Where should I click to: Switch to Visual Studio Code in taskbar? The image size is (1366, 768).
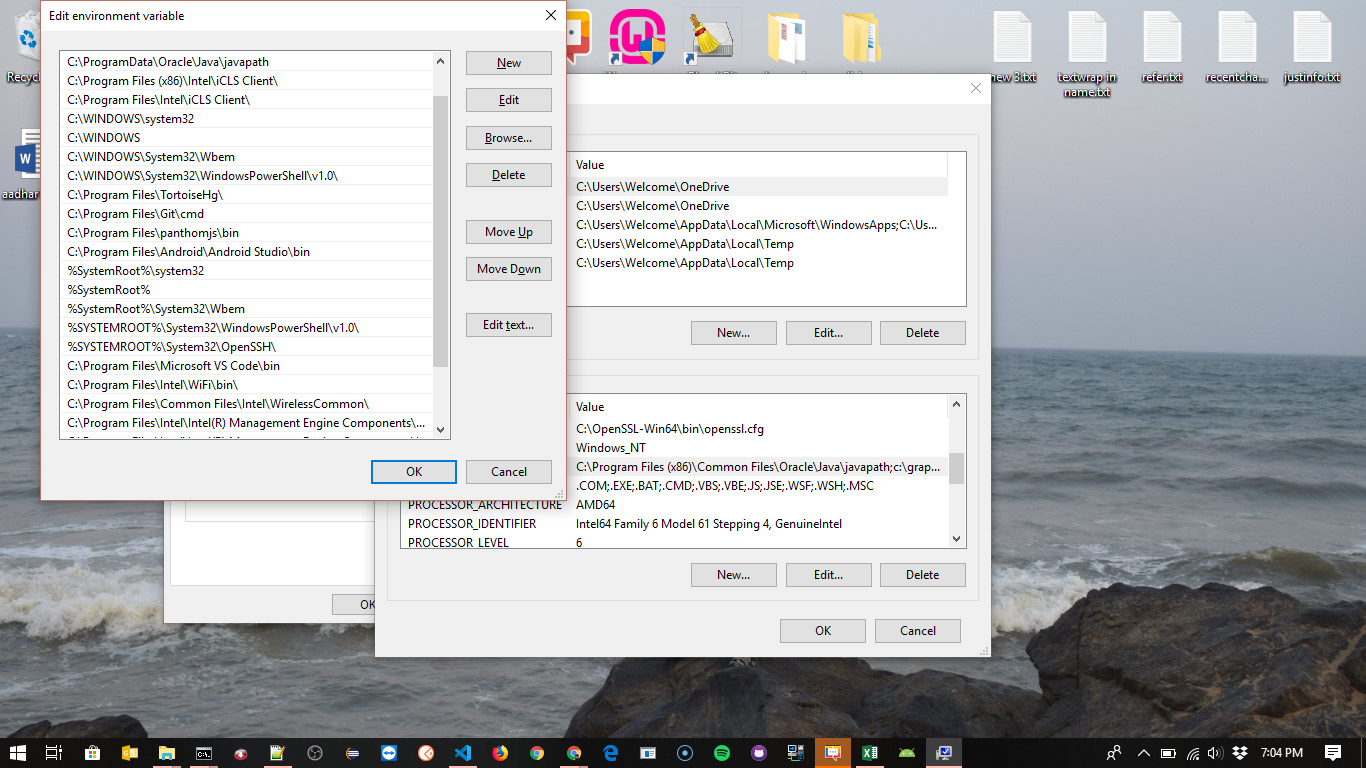click(x=462, y=752)
